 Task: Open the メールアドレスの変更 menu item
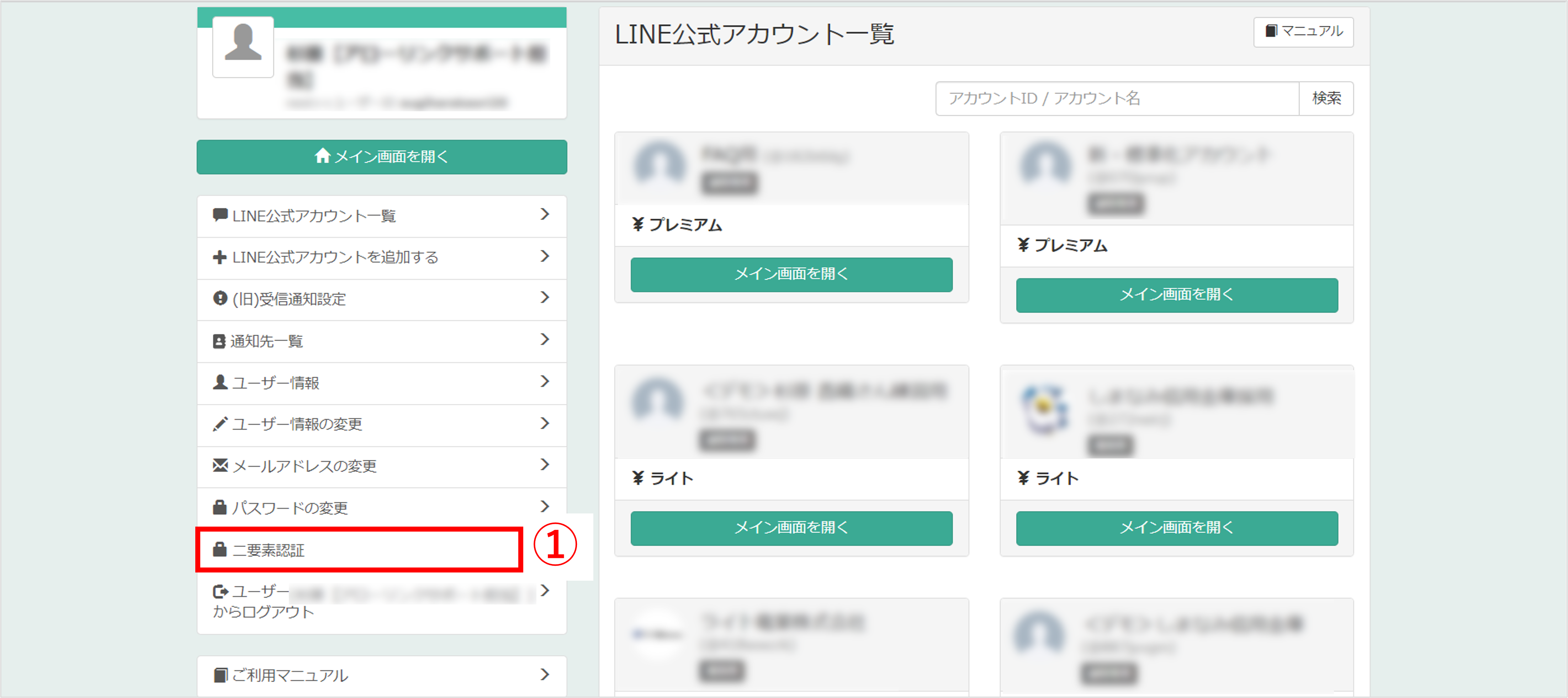pyautogui.click(x=382, y=466)
